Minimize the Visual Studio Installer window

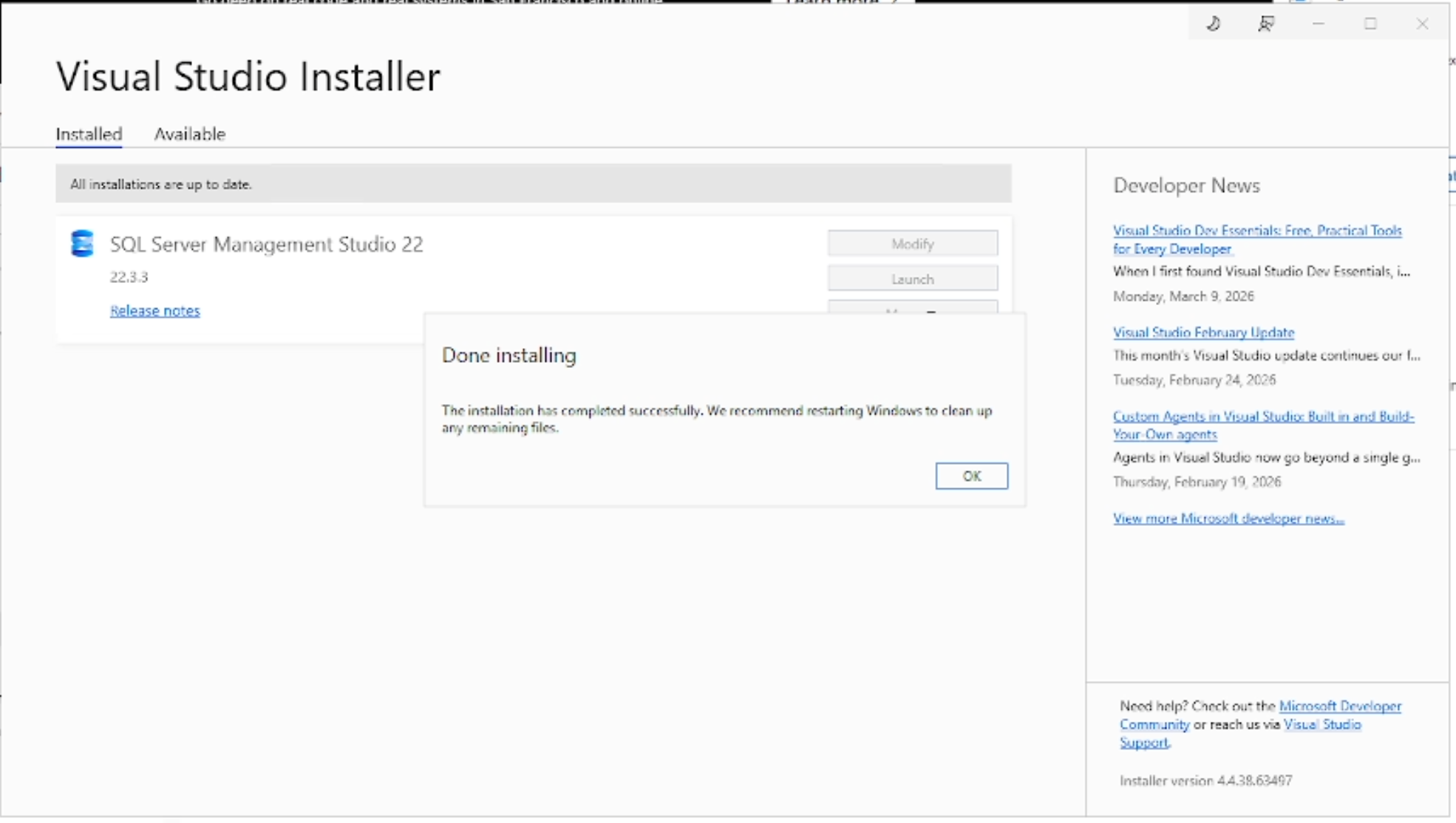coord(1318,24)
